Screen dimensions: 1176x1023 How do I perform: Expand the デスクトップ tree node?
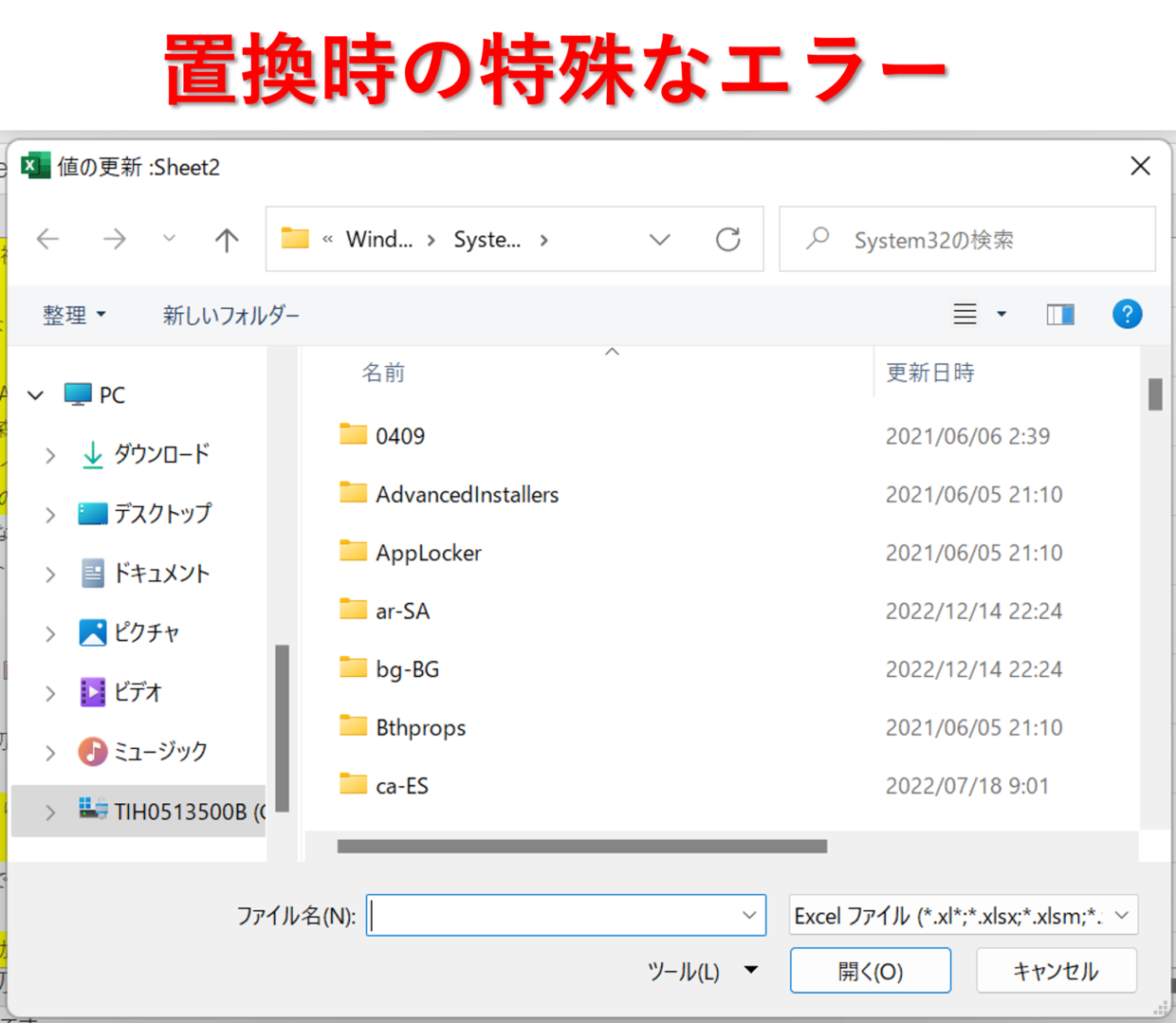pyautogui.click(x=50, y=515)
